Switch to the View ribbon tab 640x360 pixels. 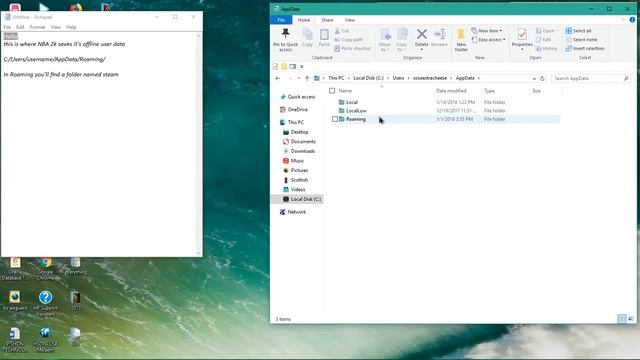click(350, 20)
